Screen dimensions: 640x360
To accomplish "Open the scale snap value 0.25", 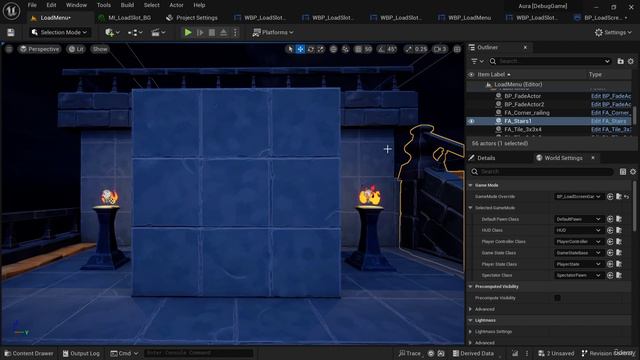I will (420, 49).
